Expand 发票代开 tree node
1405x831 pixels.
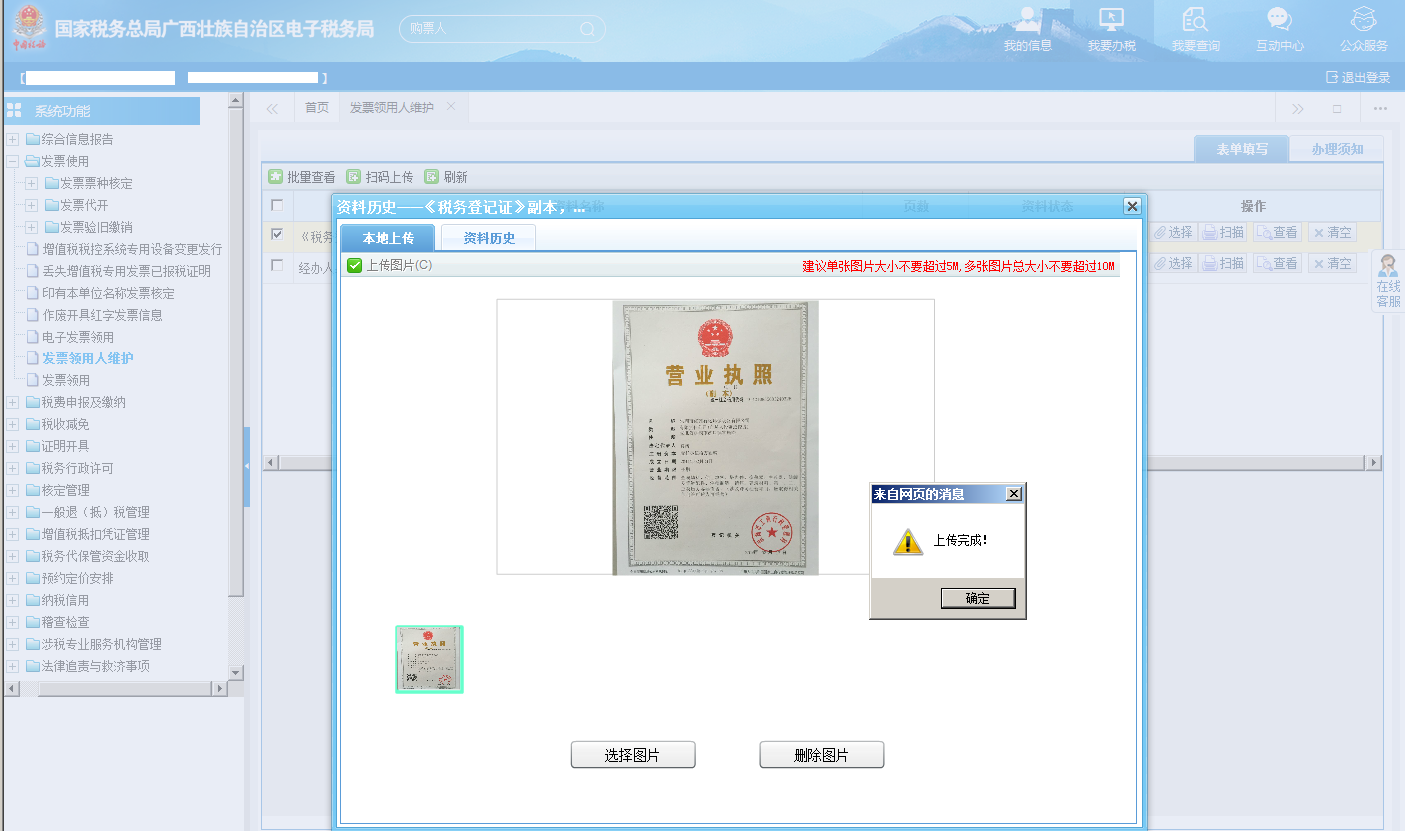pyautogui.click(x=31, y=205)
